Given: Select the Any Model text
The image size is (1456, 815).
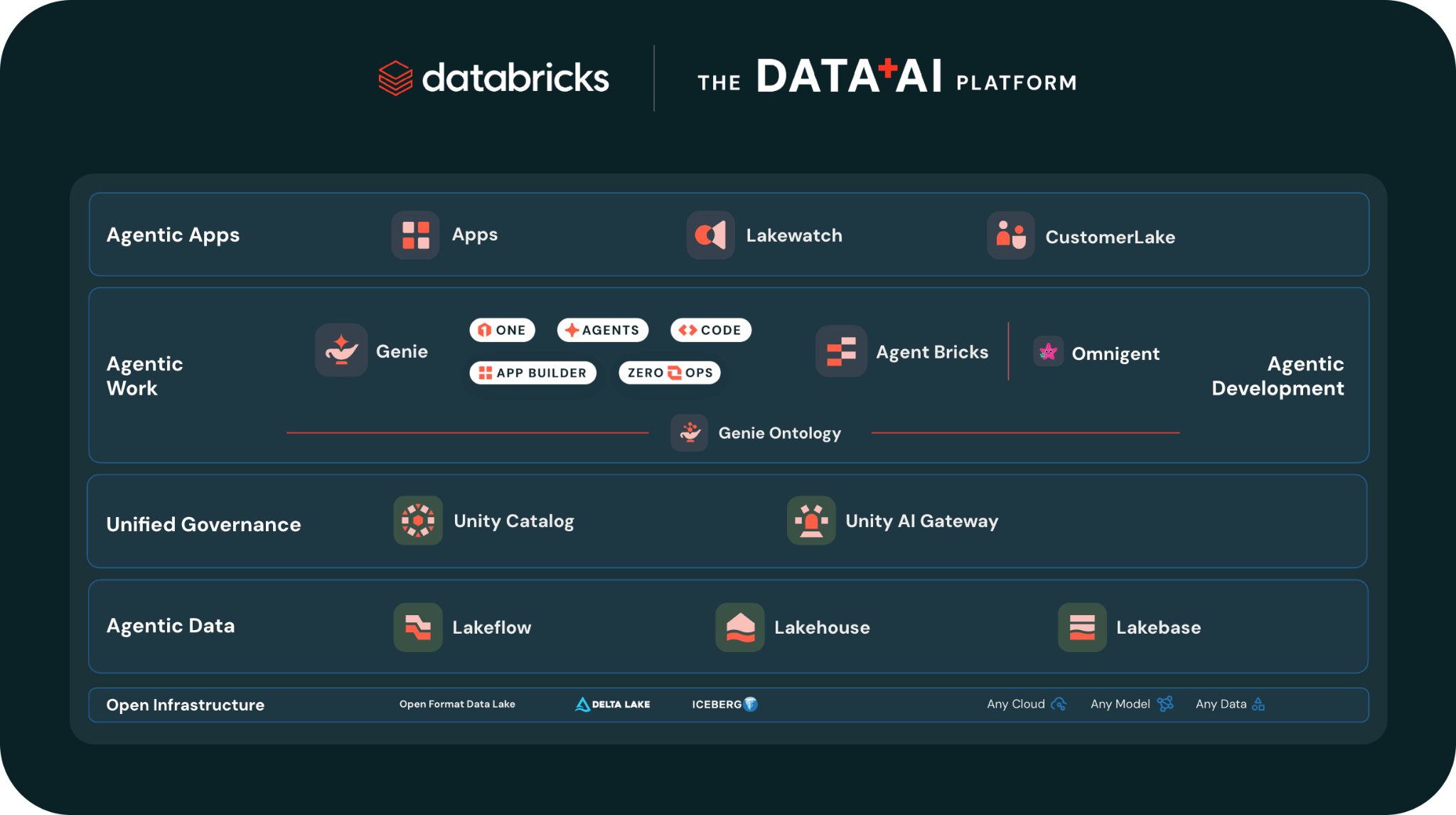Looking at the screenshot, I should [1120, 704].
